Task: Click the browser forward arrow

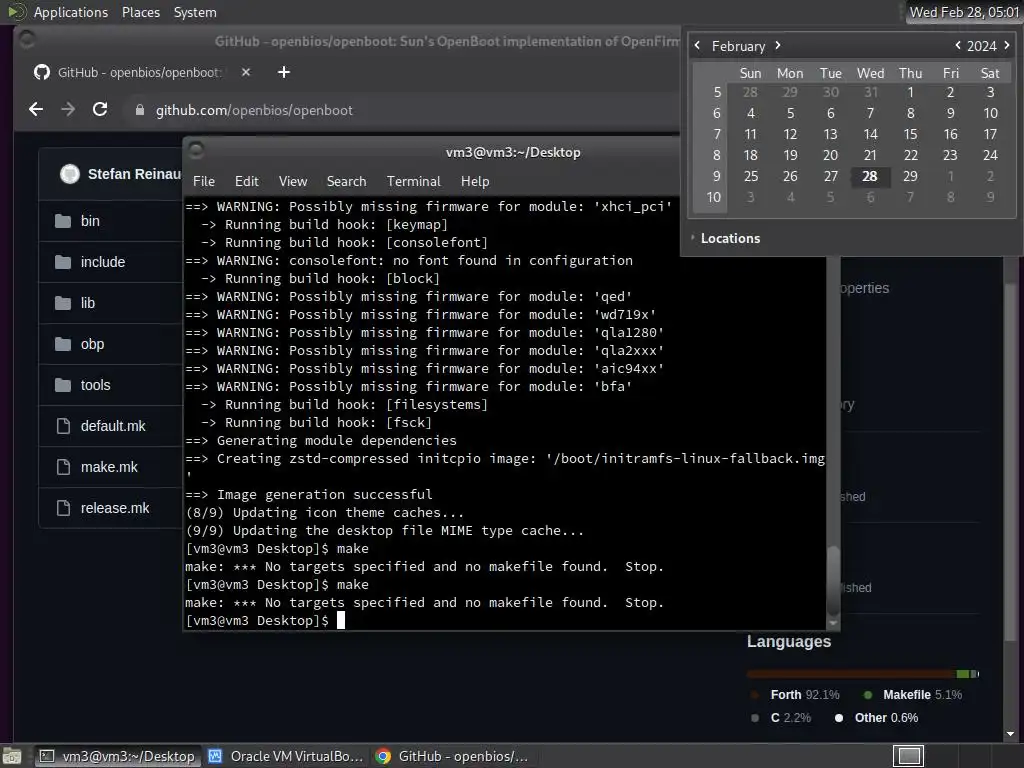Action: click(x=68, y=110)
